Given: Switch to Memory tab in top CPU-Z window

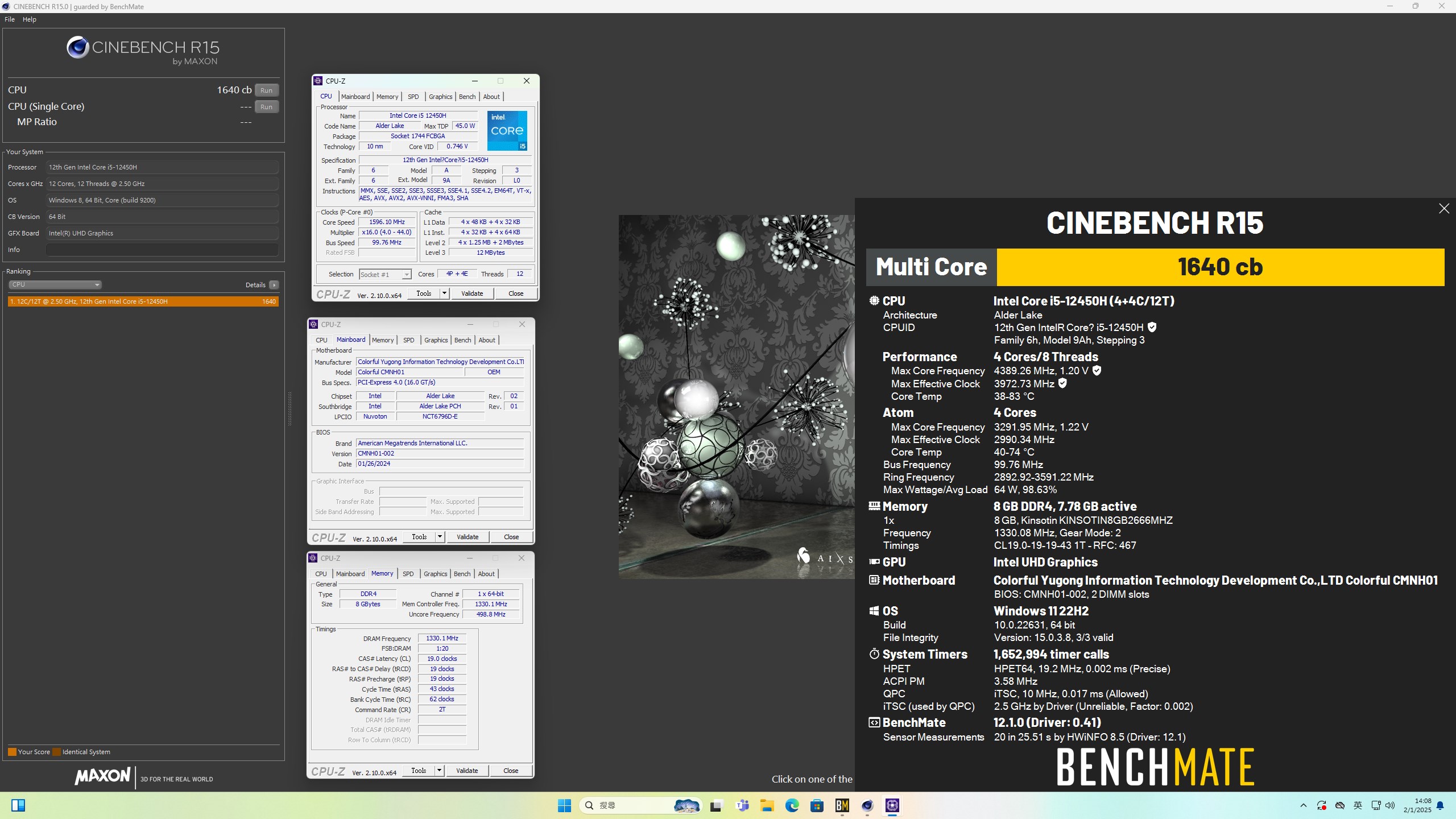Looking at the screenshot, I should click(387, 97).
